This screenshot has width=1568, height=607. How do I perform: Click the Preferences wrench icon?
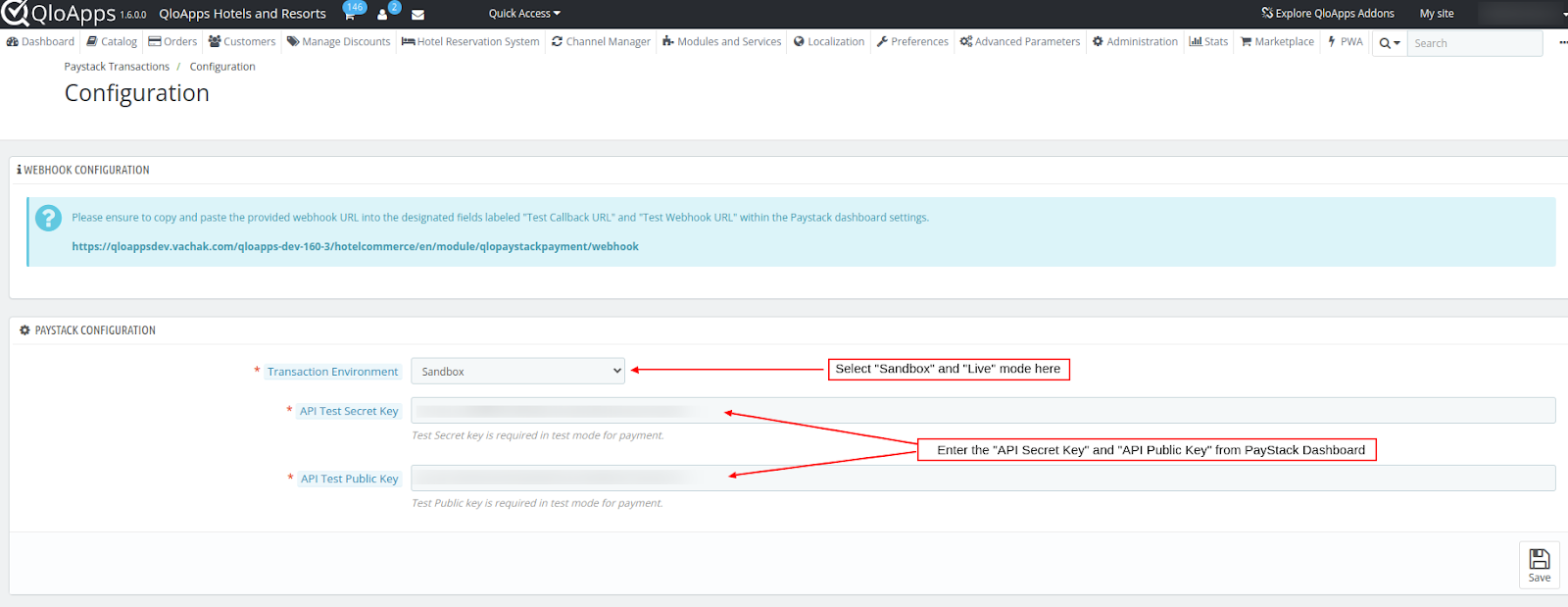(x=882, y=42)
